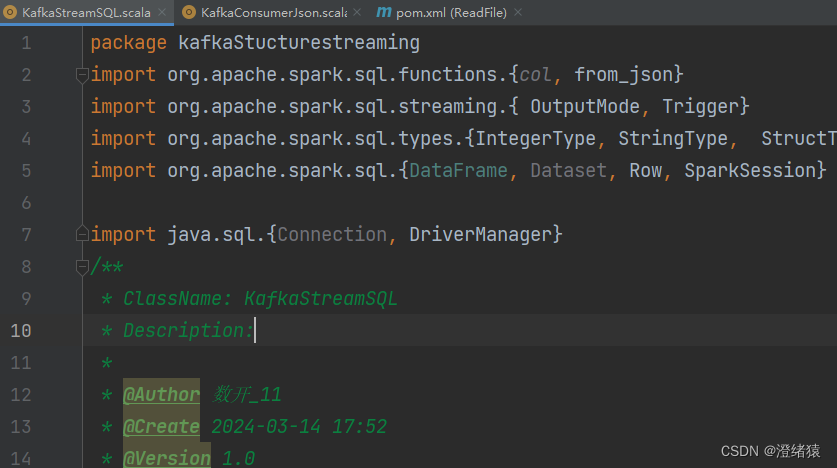837x468 pixels.
Task: Click the author name '数开_11'
Action: [247, 395]
